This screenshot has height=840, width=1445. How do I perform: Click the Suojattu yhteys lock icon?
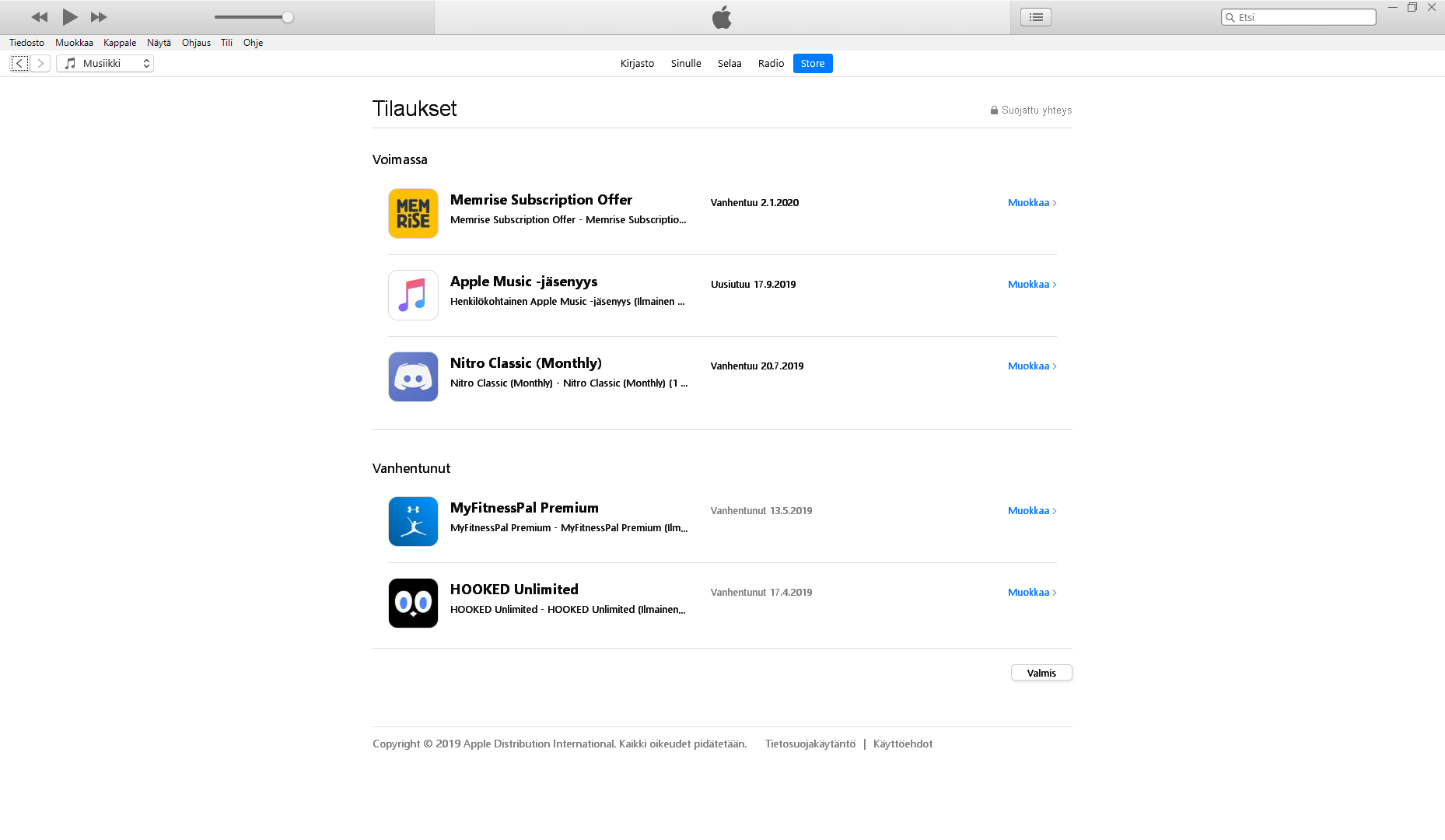pyautogui.click(x=993, y=110)
